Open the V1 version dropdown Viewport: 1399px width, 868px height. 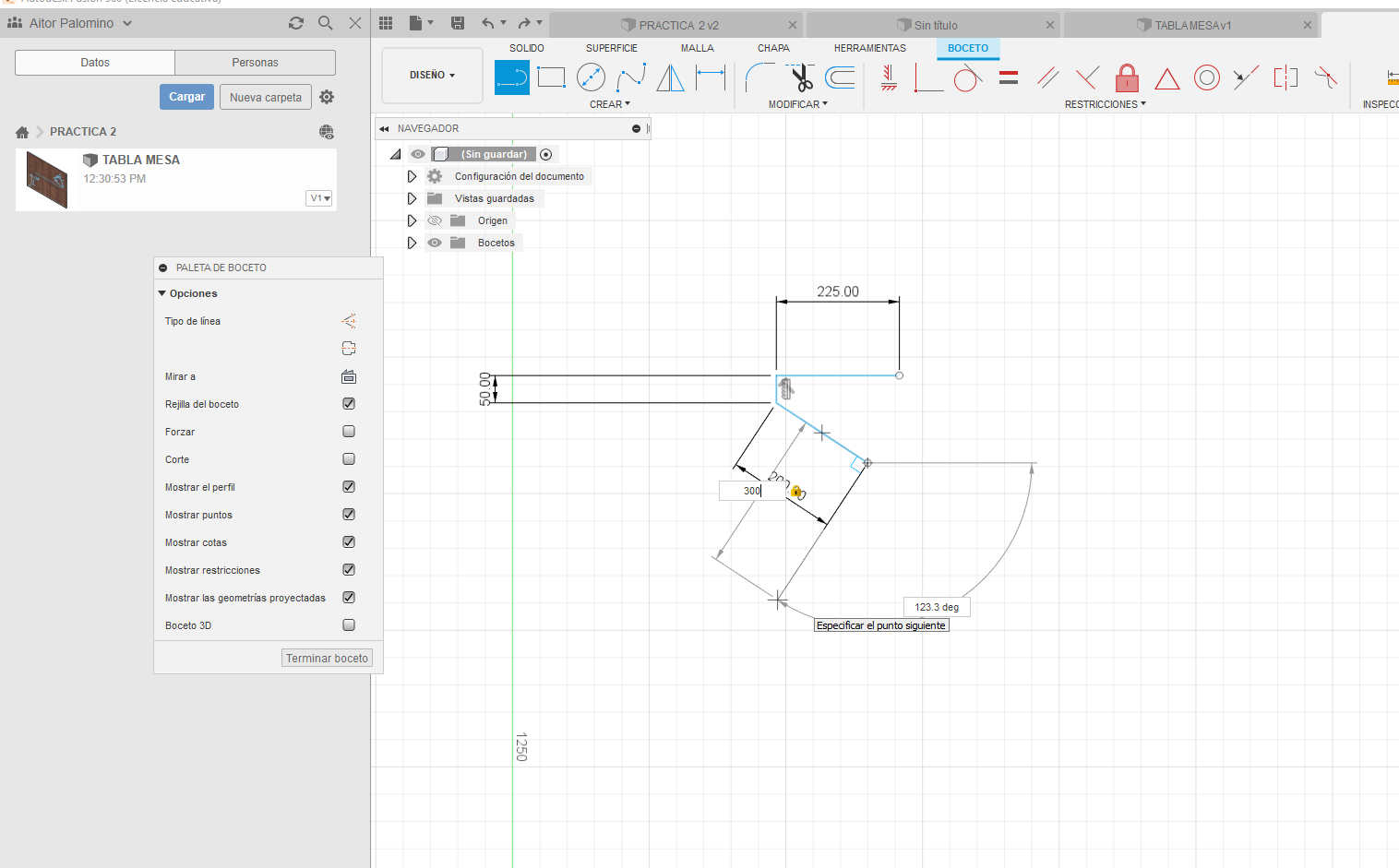pyautogui.click(x=319, y=198)
